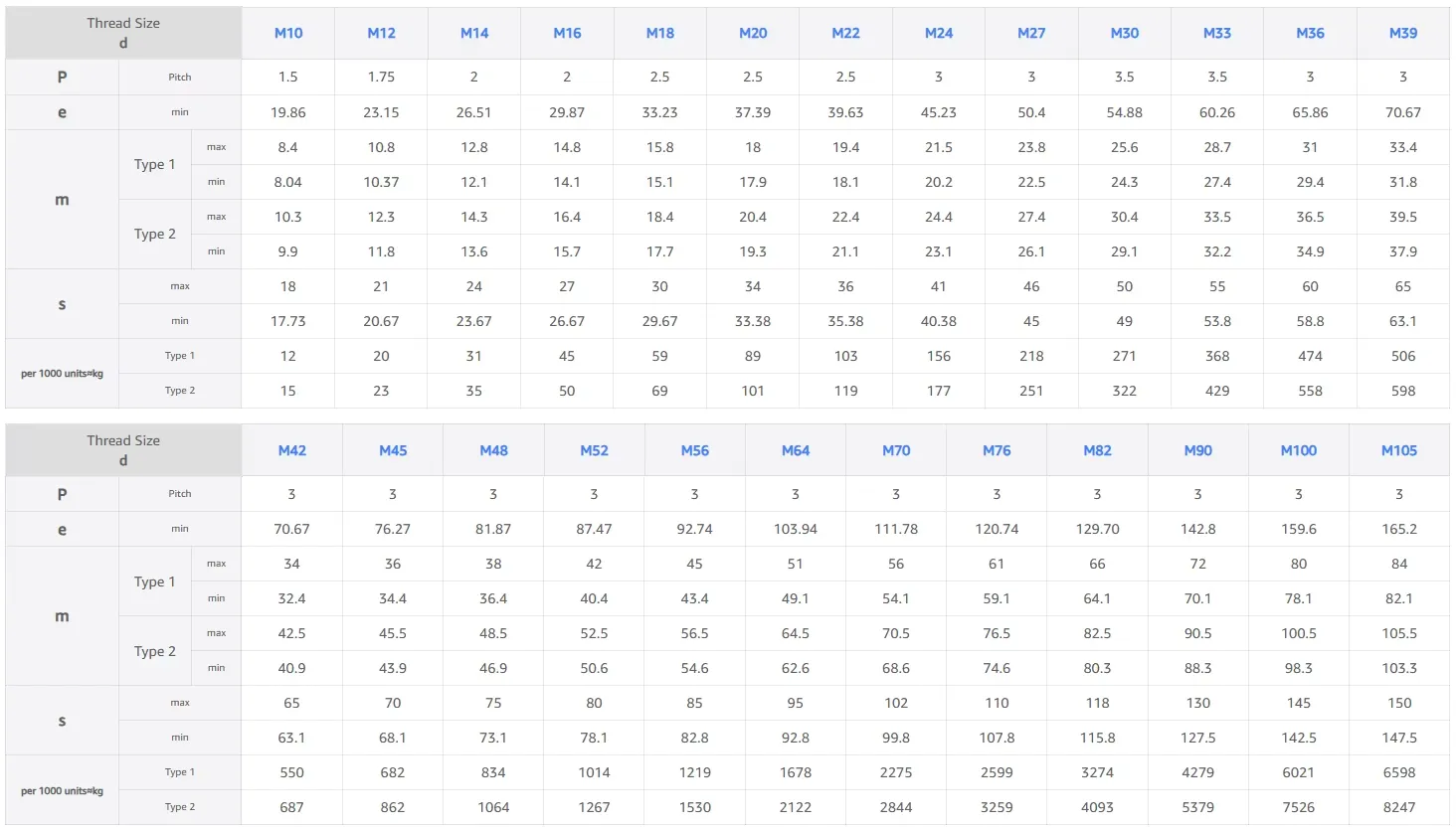Open the M16 thread size link
The width and height of the screenshot is (1456, 829).
[x=567, y=33]
